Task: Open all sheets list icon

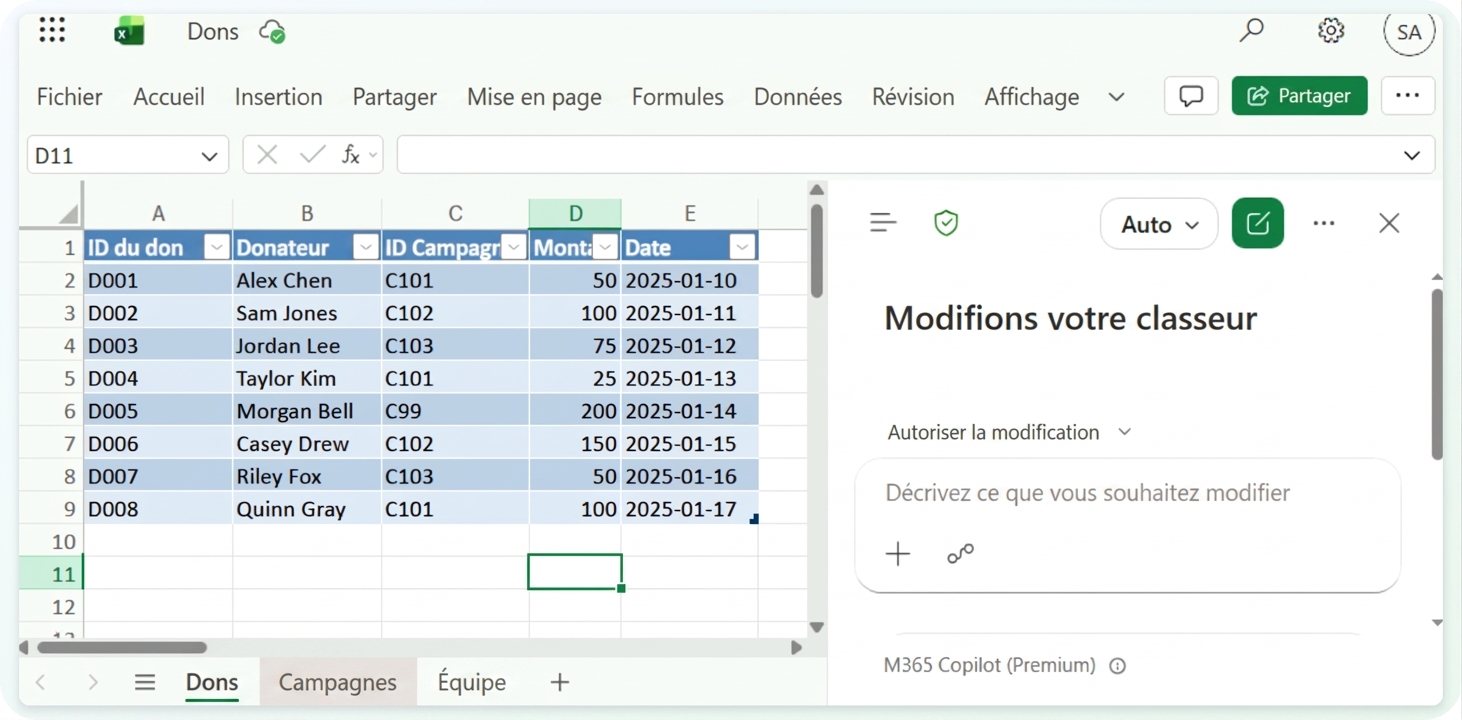Action: coord(145,682)
